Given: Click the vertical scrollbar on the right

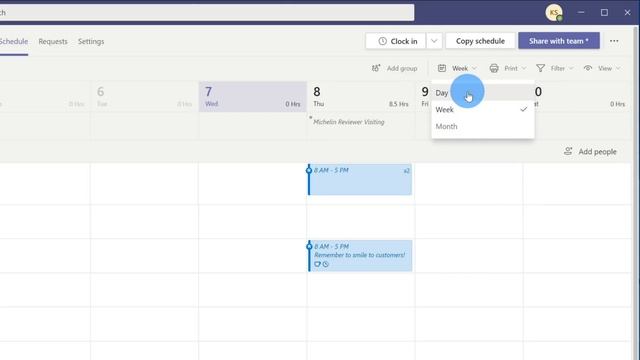Looking at the screenshot, I should 636,192.
